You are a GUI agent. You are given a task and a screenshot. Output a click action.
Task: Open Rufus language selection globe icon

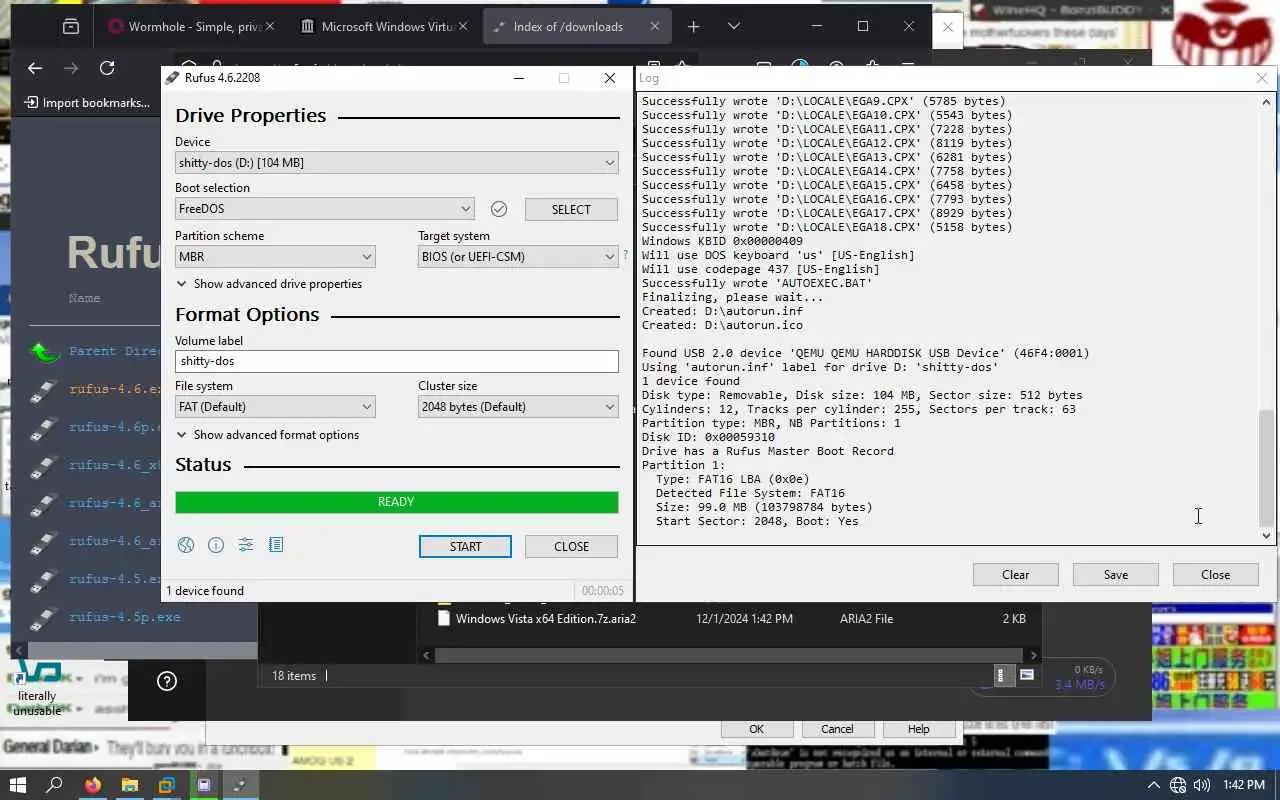tap(186, 545)
